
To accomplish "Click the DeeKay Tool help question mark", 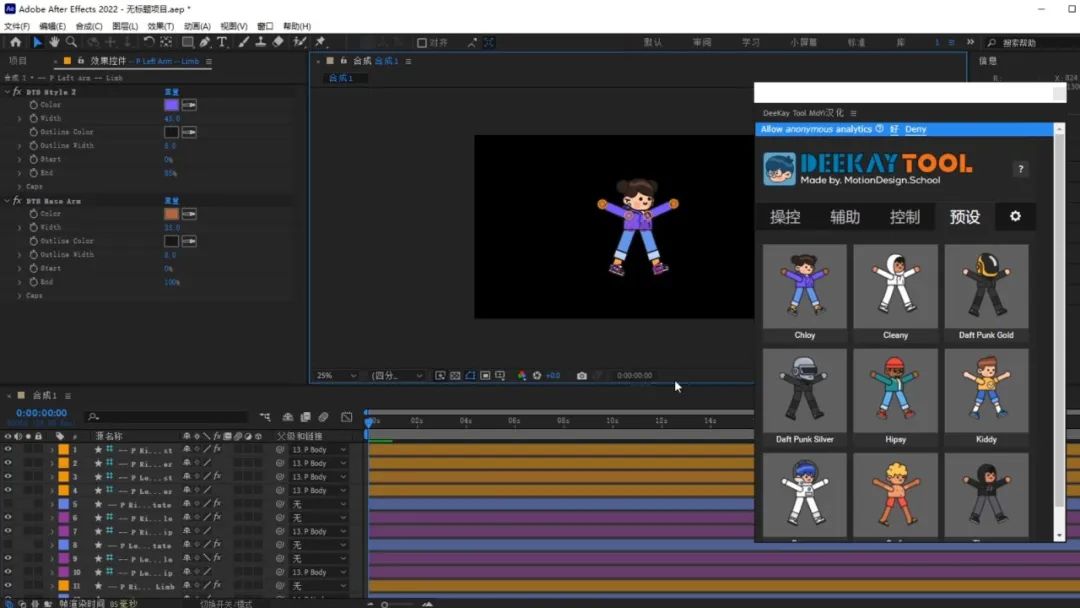I will coord(1021,169).
